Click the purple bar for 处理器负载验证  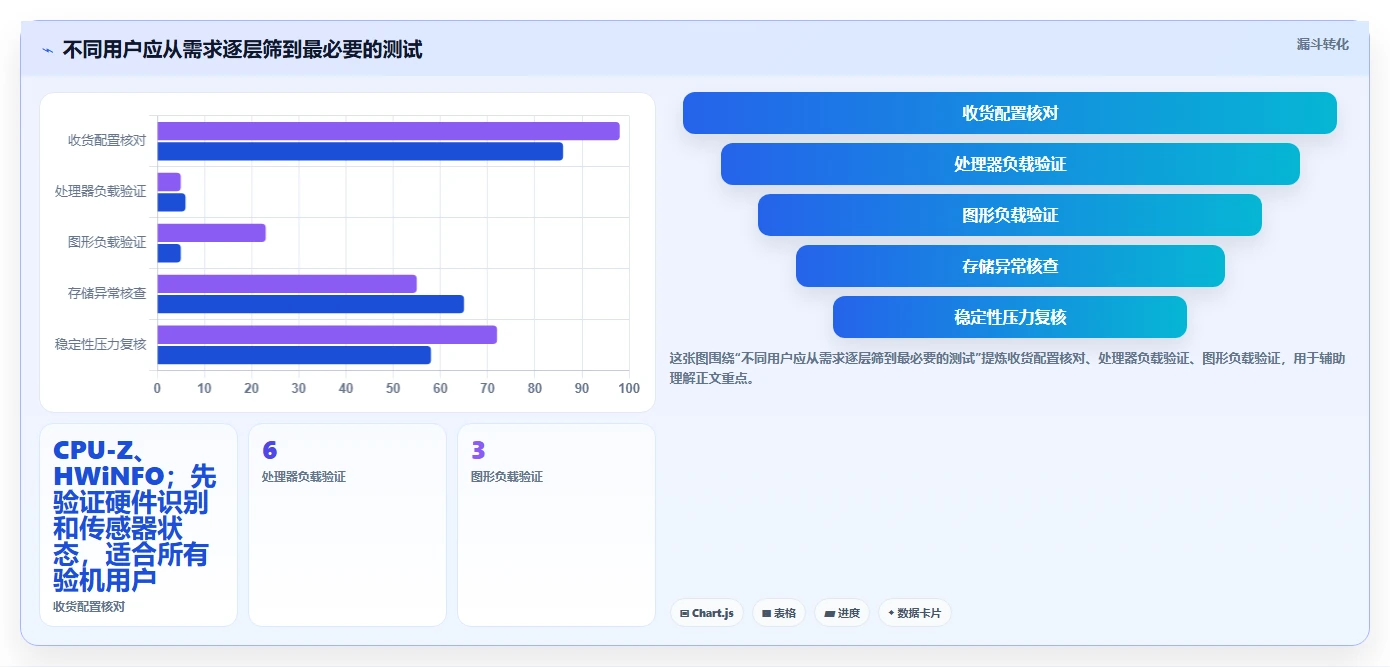point(169,182)
